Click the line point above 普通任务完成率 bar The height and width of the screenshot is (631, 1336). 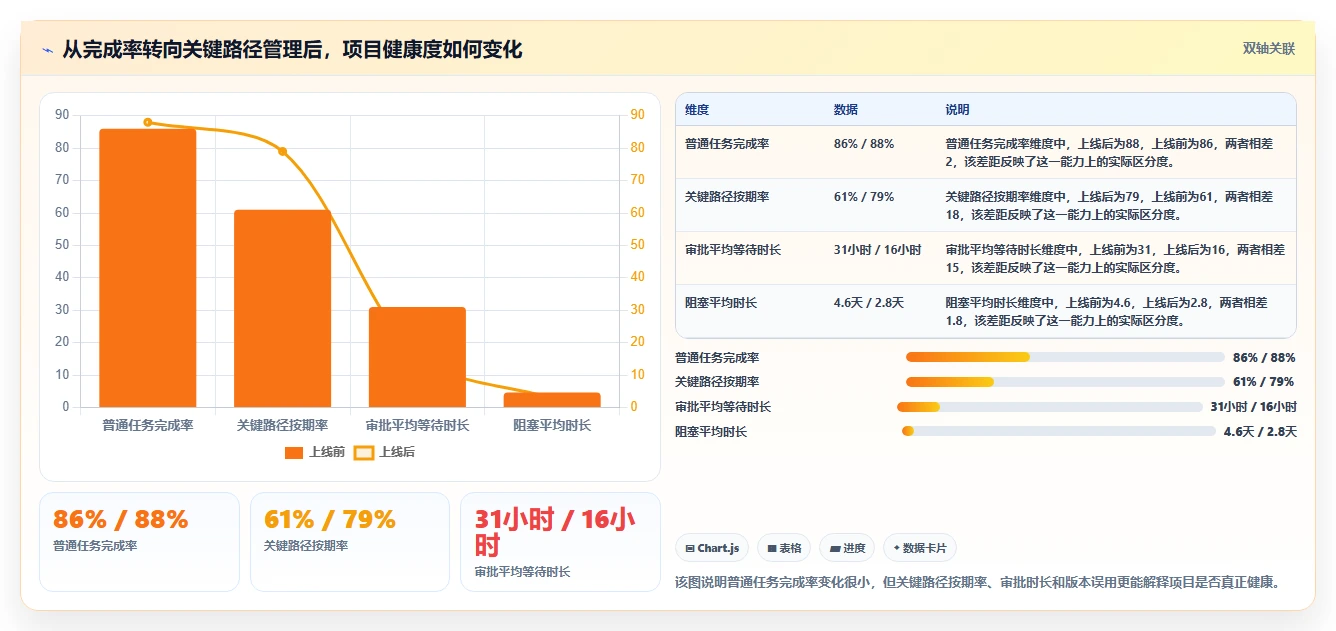tap(148, 122)
